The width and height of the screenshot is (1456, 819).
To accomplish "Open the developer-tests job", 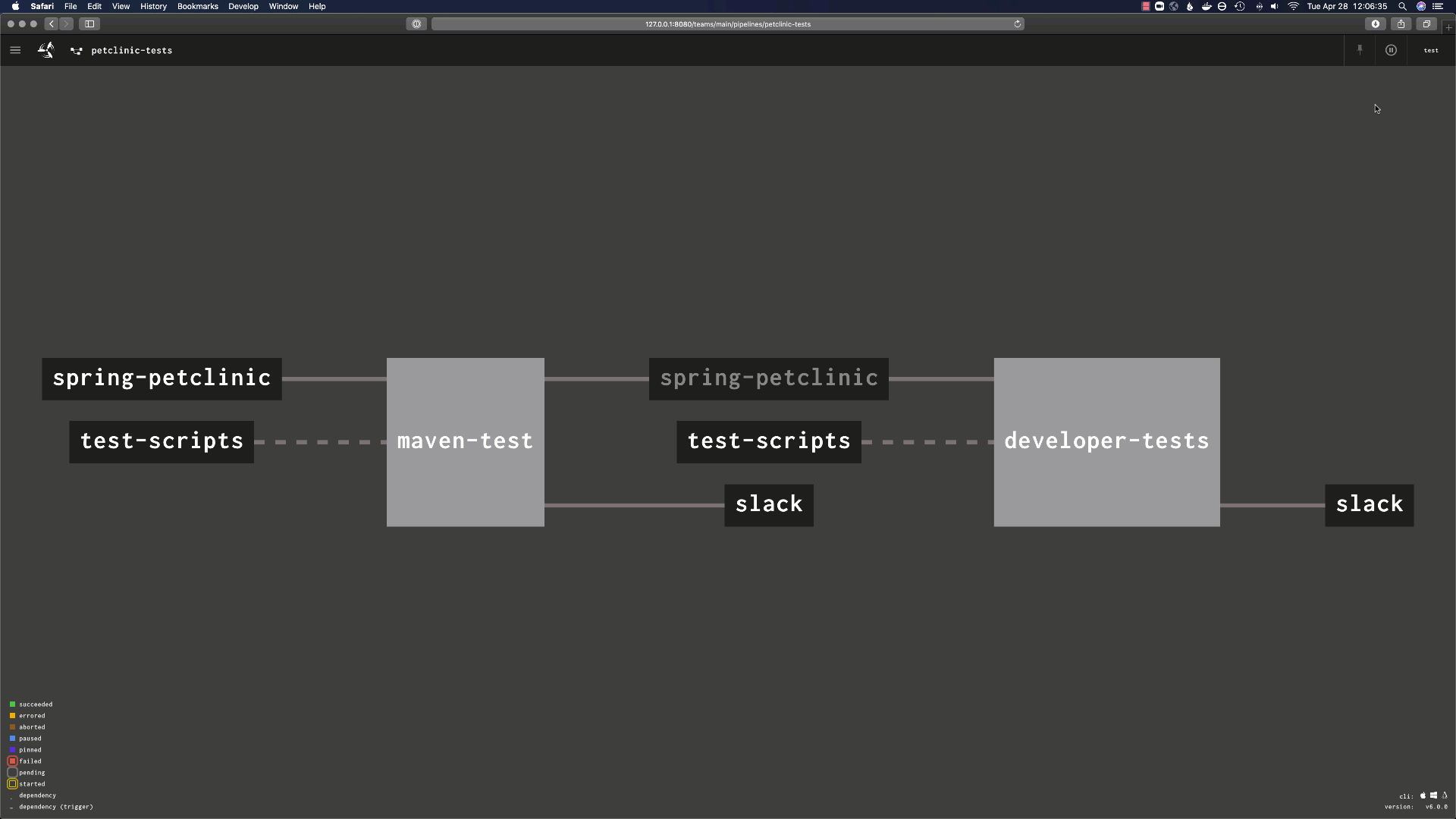I will (1106, 442).
